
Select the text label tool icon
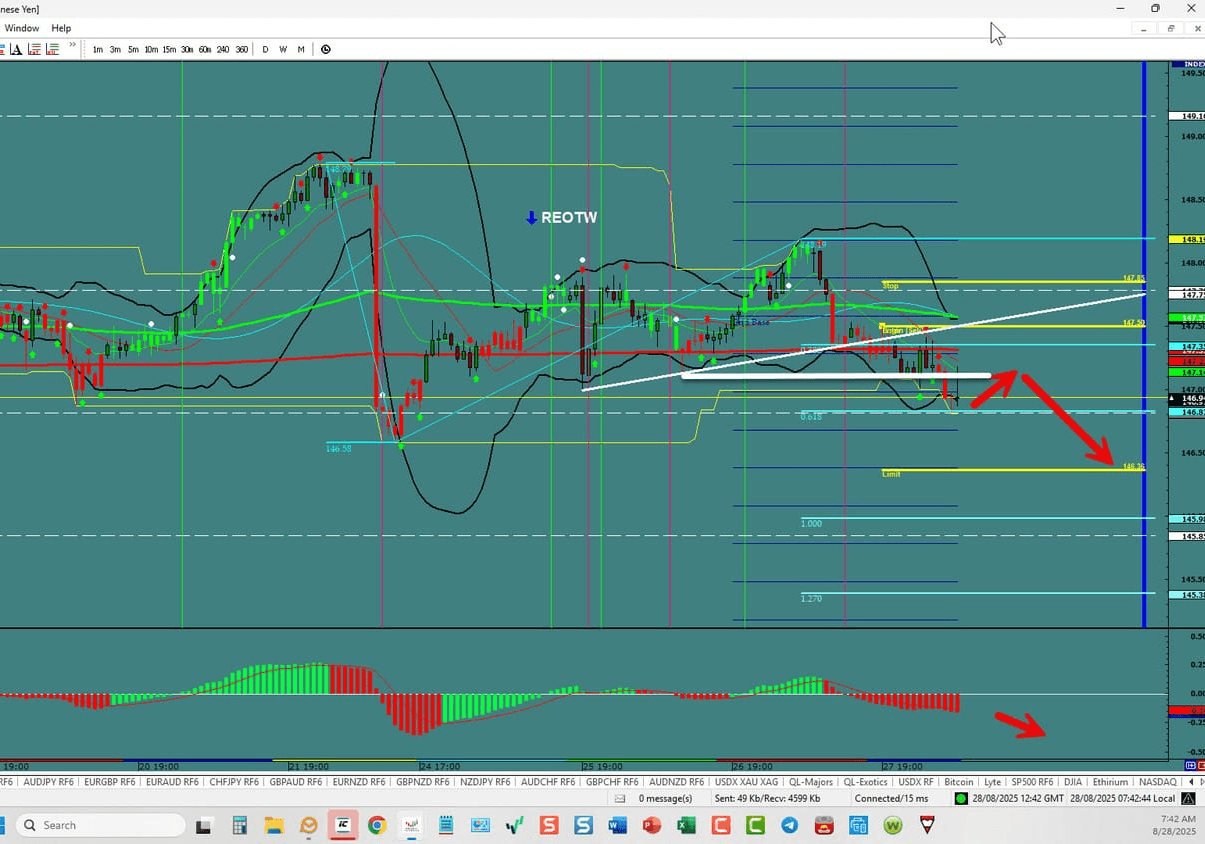(16, 48)
